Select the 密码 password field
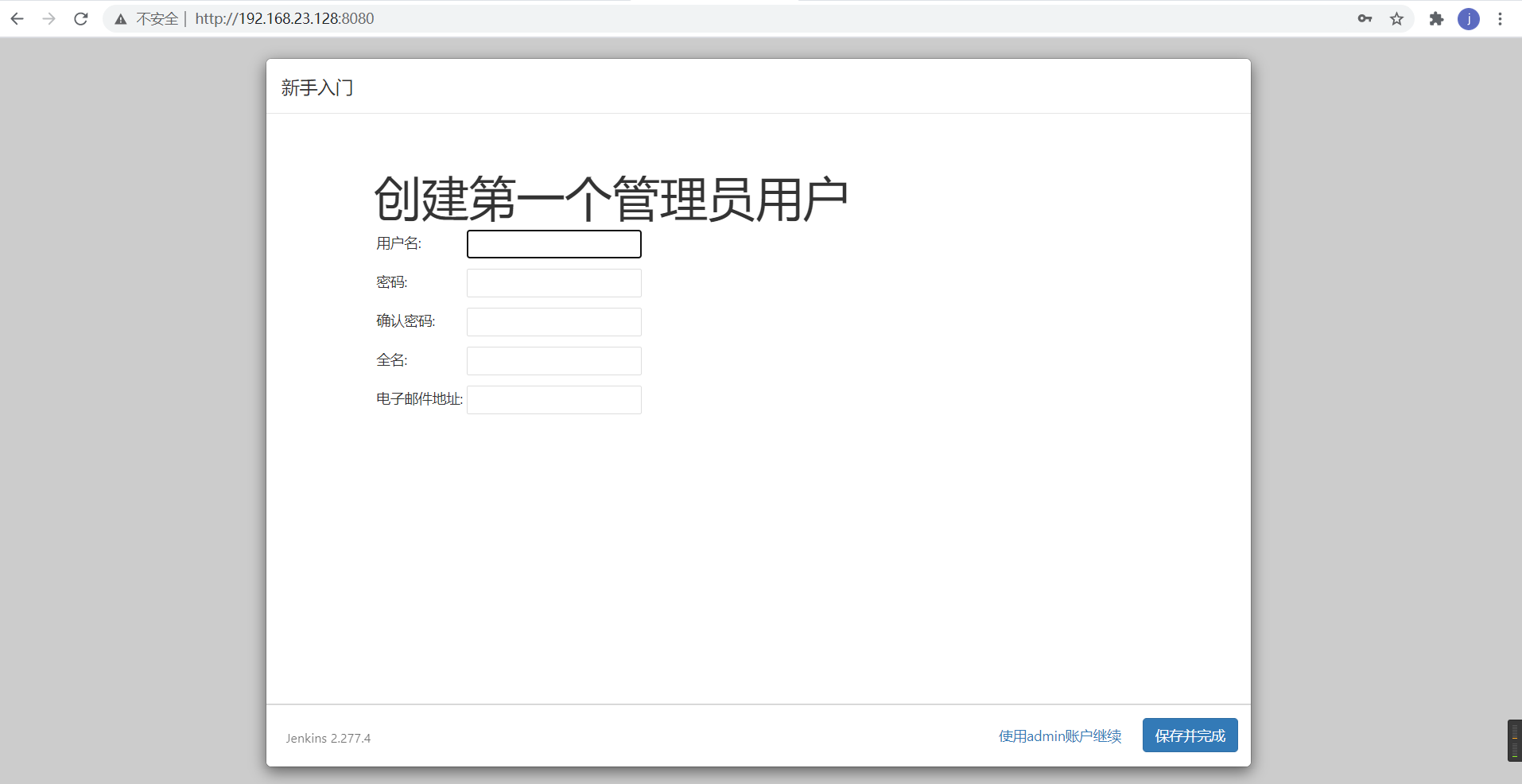Screen dimensions: 1522x784 pos(554,283)
